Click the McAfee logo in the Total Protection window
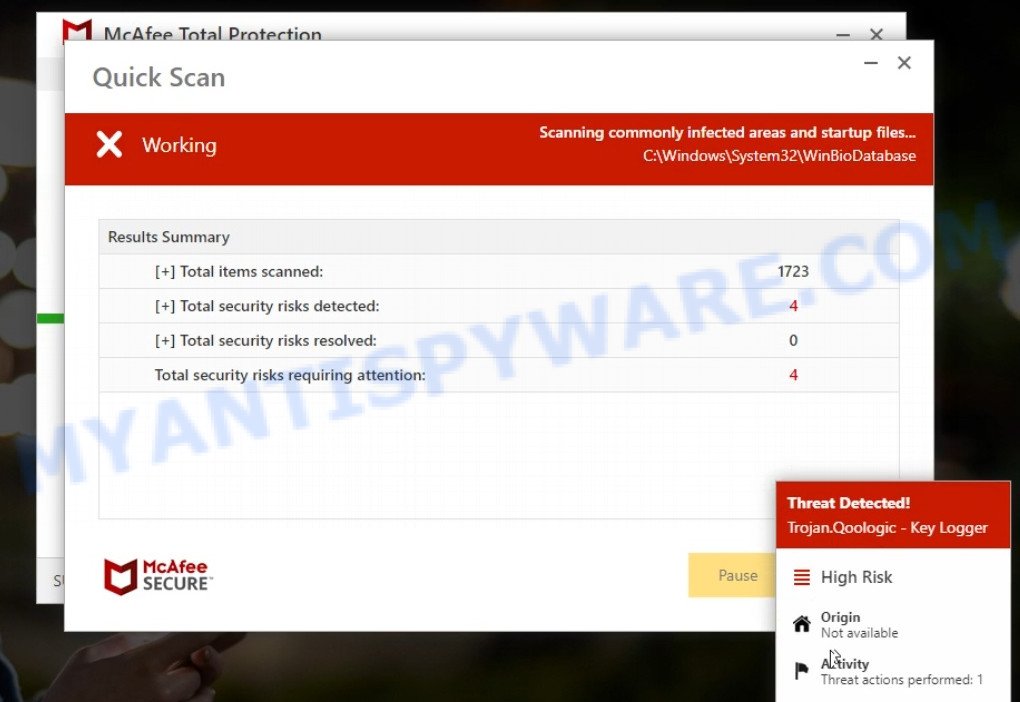This screenshot has height=702, width=1020. 77,31
